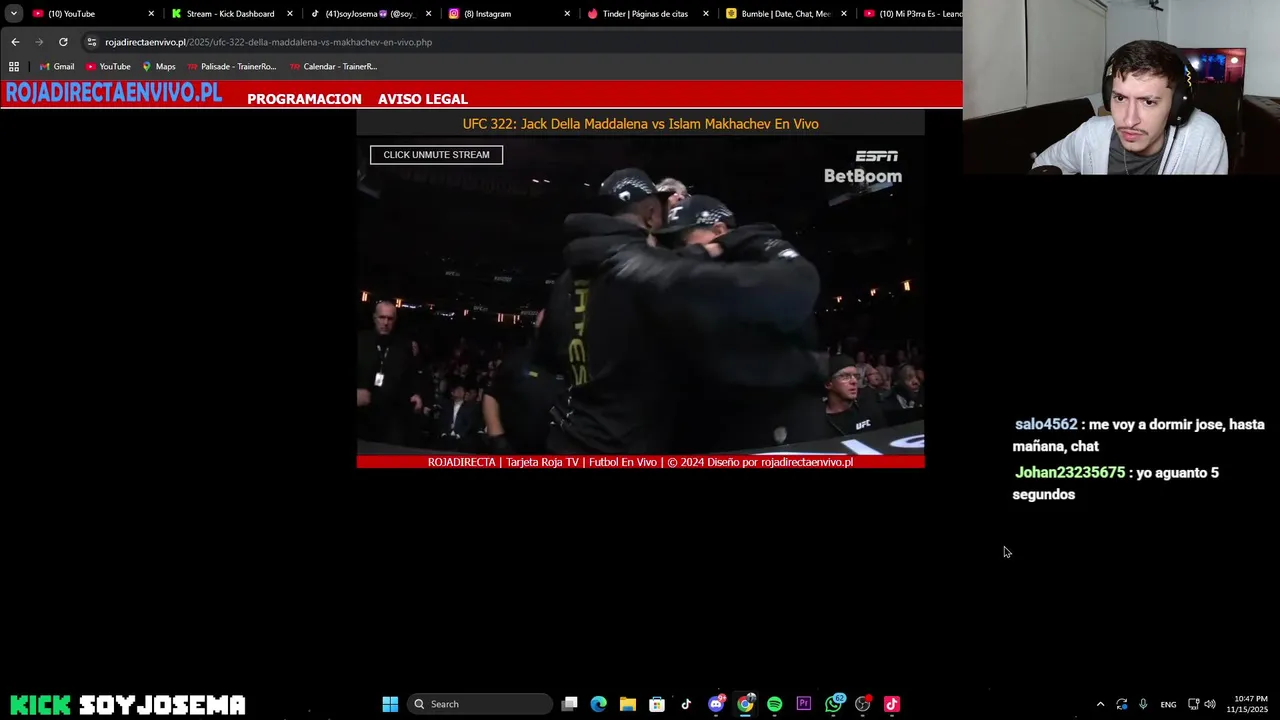Open the red TikTok Live Studio icon
The width and height of the screenshot is (1280, 720).
[x=892, y=704]
